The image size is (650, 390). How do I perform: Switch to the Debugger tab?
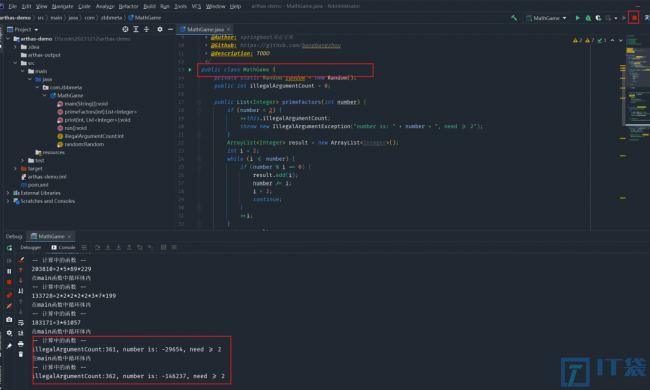pyautogui.click(x=31, y=247)
